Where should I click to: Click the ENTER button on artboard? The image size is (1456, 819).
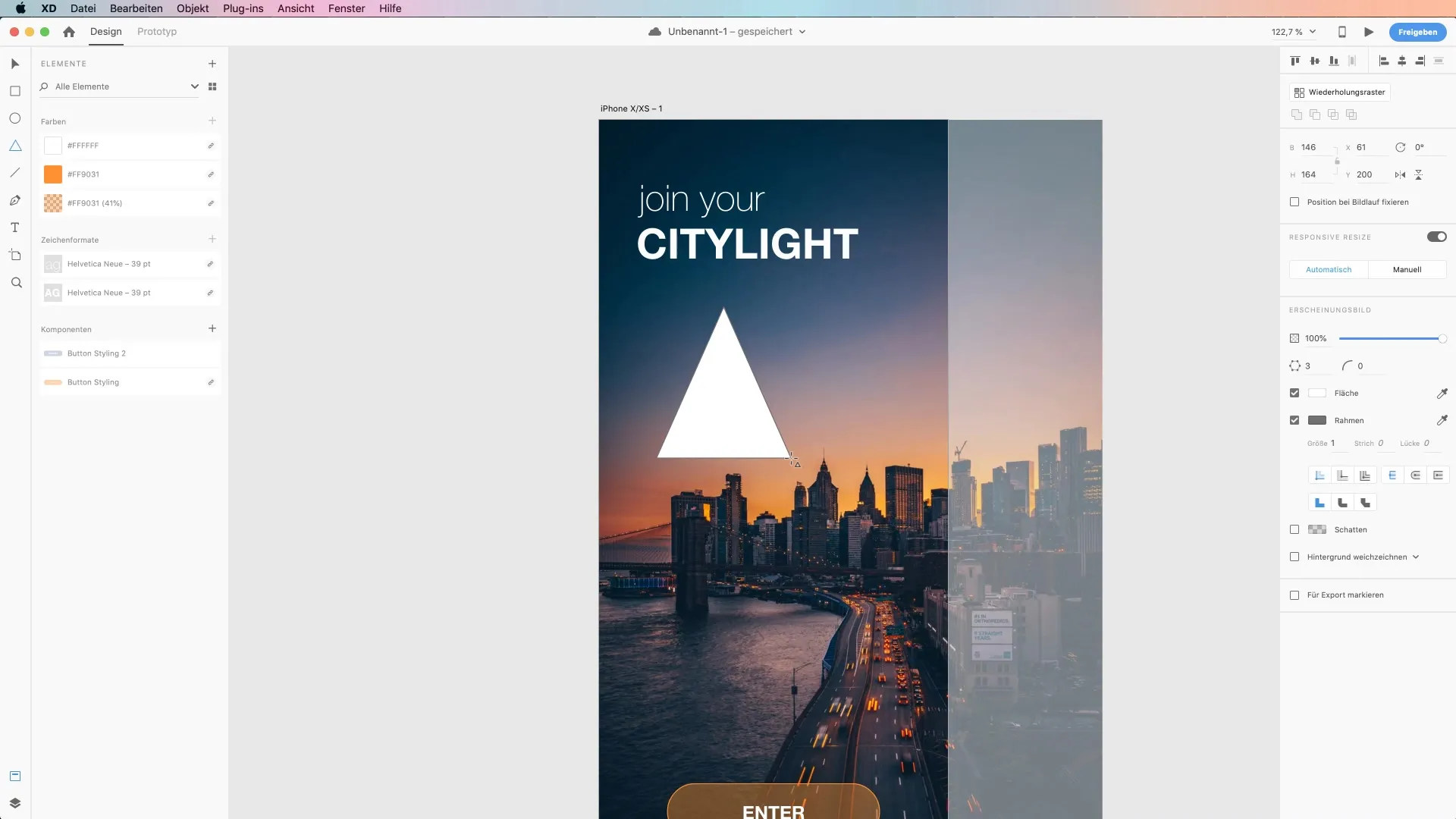coord(773,802)
